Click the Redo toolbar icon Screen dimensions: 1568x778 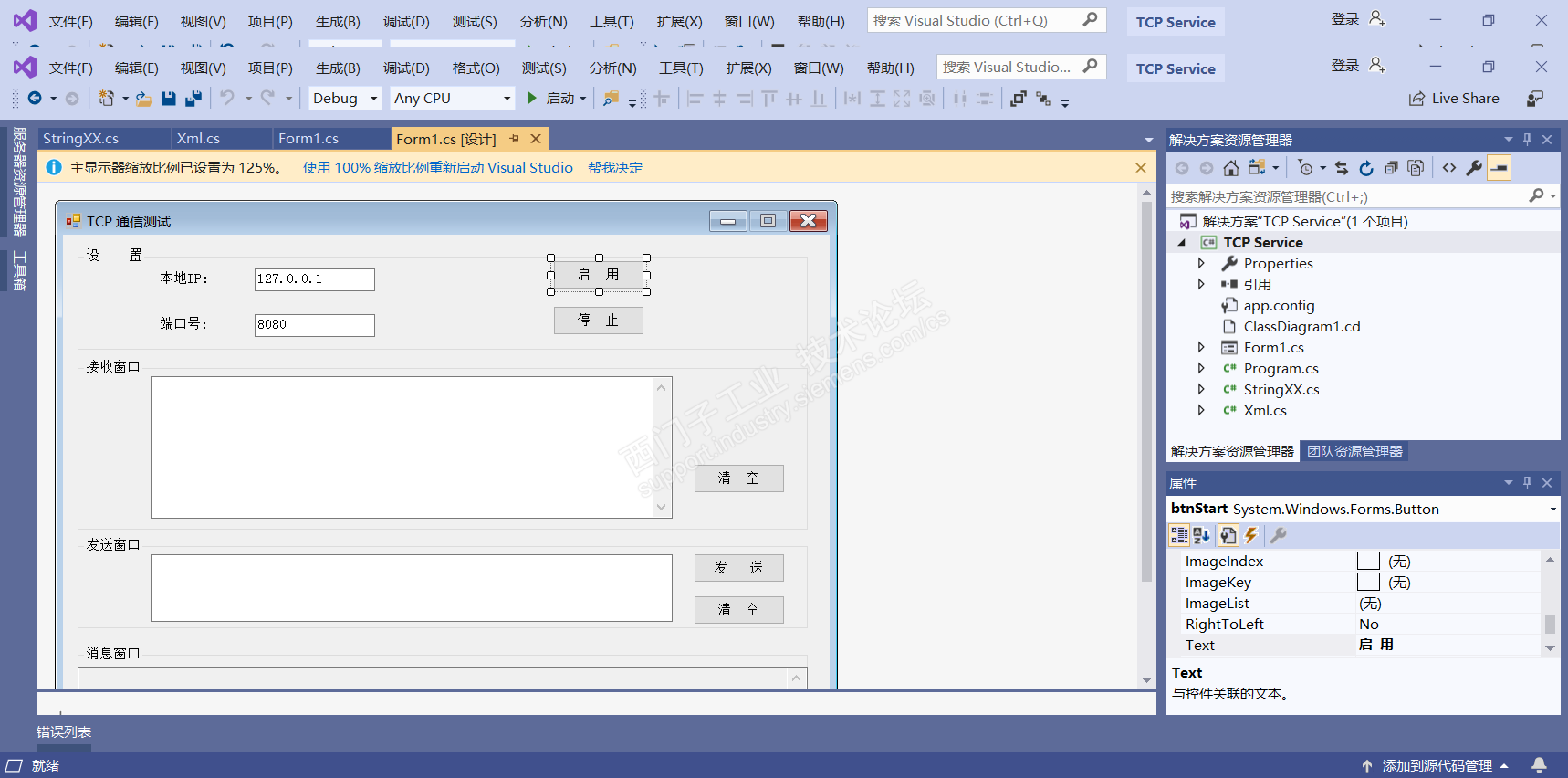(x=267, y=98)
